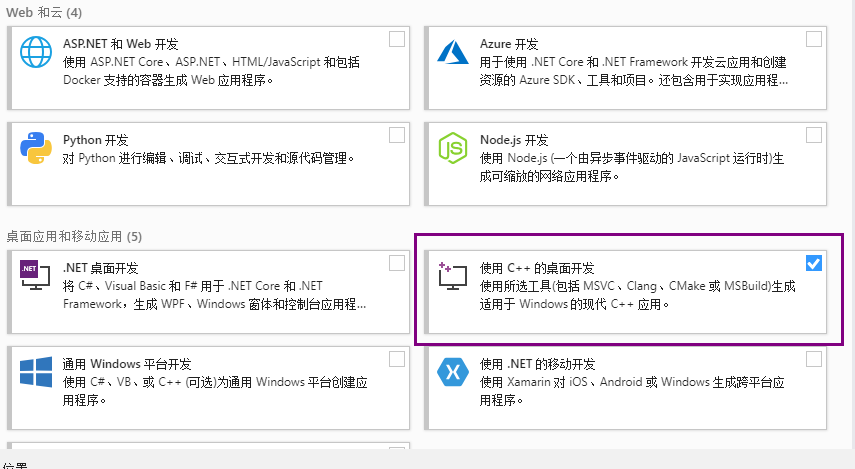Screen dimensions: 855x469
Task: Check the .NET 桌面开发 checkbox
Action: click(x=397, y=263)
